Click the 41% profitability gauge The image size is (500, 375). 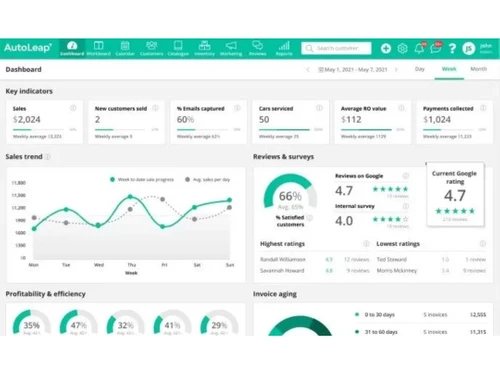172,323
